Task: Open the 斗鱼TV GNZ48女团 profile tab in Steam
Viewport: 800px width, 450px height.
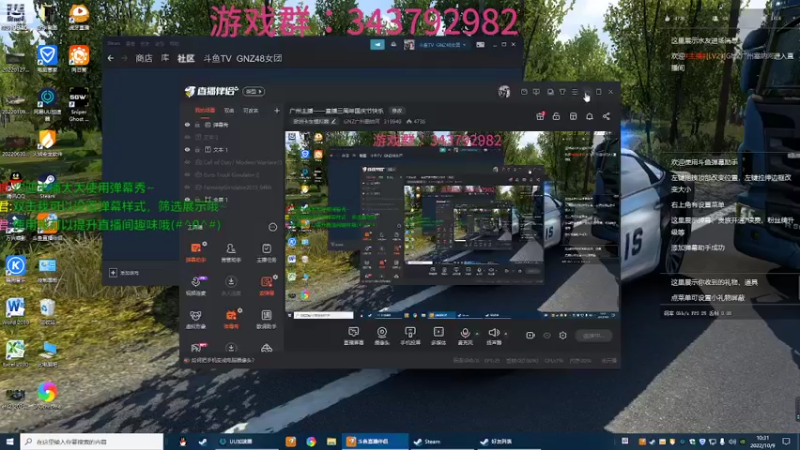Action: click(x=243, y=58)
